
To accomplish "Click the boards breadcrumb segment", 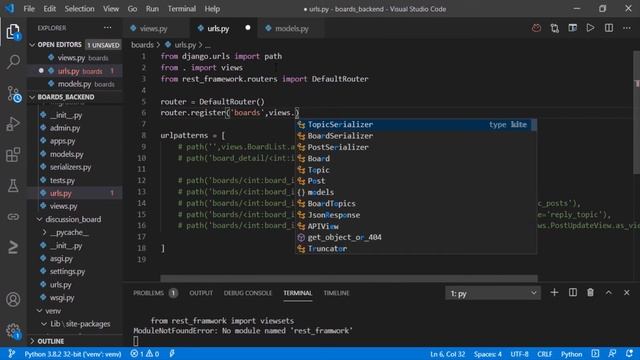I will click(x=142, y=45).
